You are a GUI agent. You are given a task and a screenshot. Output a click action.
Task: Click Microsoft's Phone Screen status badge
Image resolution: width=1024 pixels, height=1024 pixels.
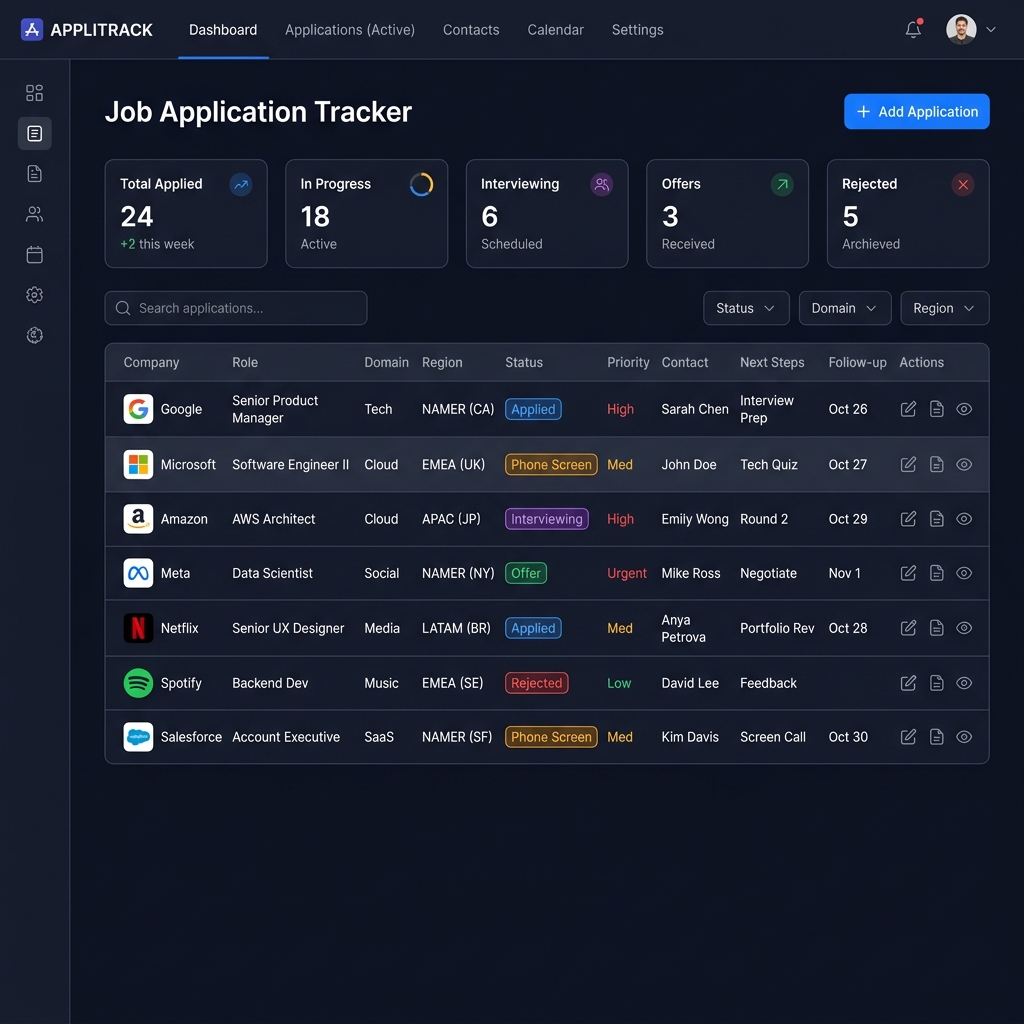551,464
